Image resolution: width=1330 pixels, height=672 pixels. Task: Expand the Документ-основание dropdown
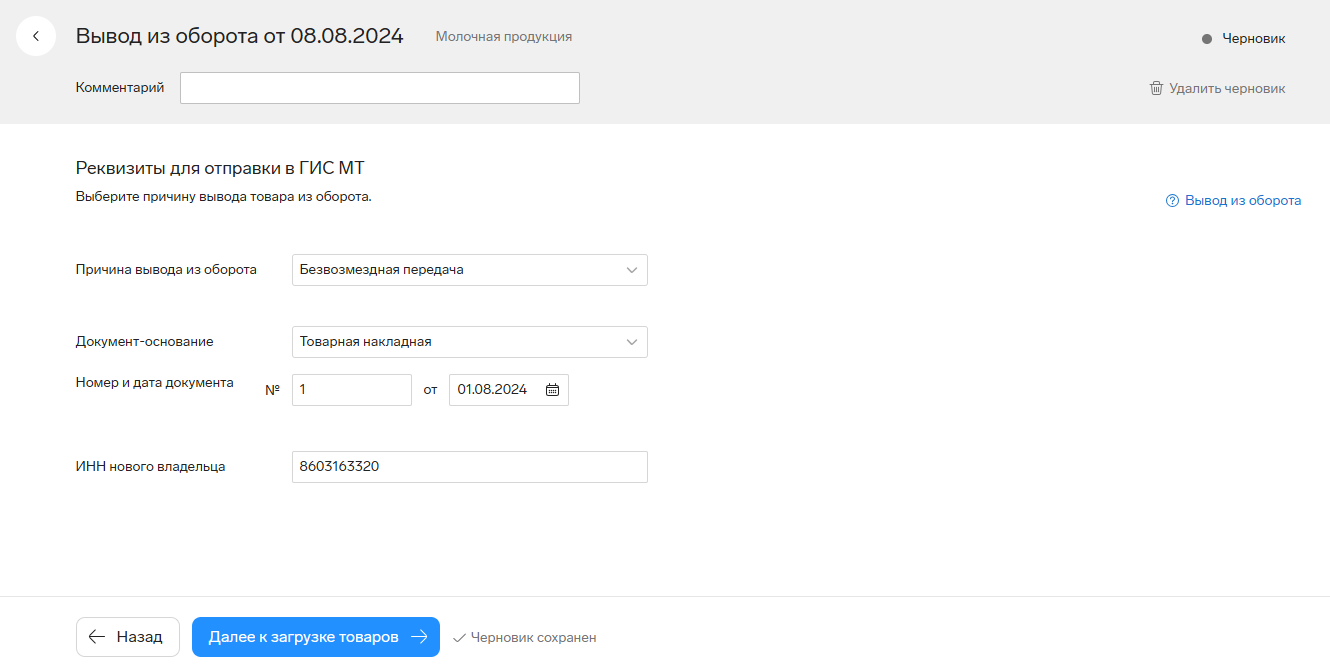[470, 342]
